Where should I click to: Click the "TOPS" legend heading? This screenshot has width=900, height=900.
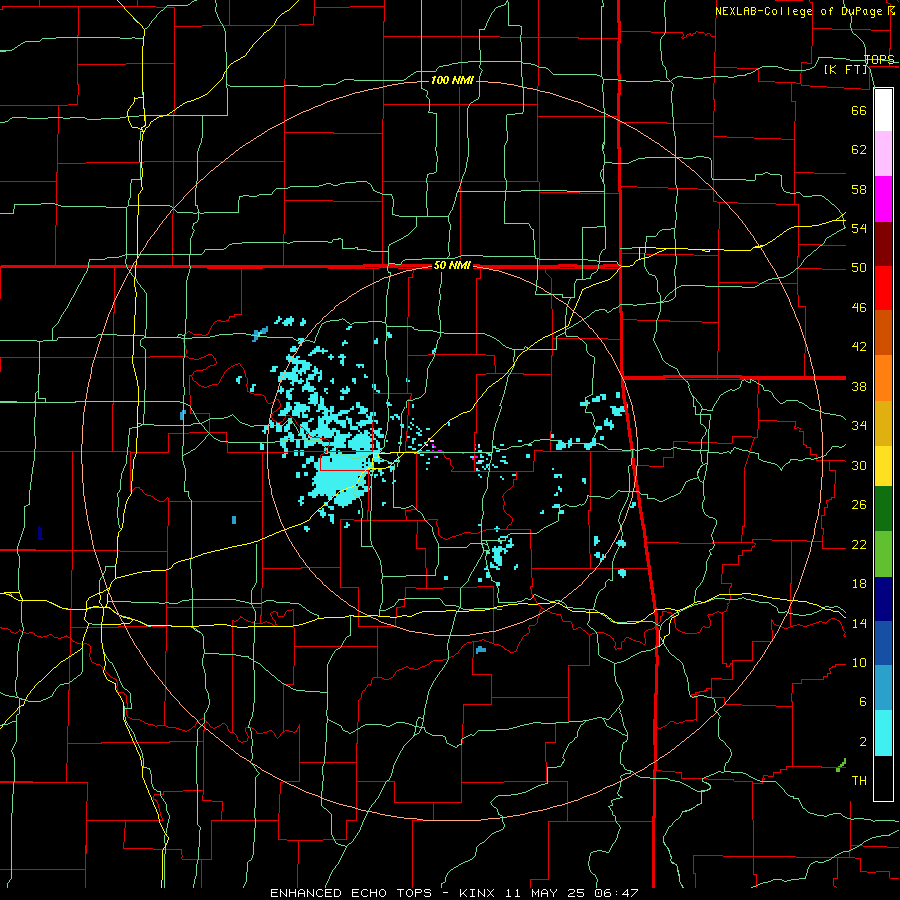879,60
